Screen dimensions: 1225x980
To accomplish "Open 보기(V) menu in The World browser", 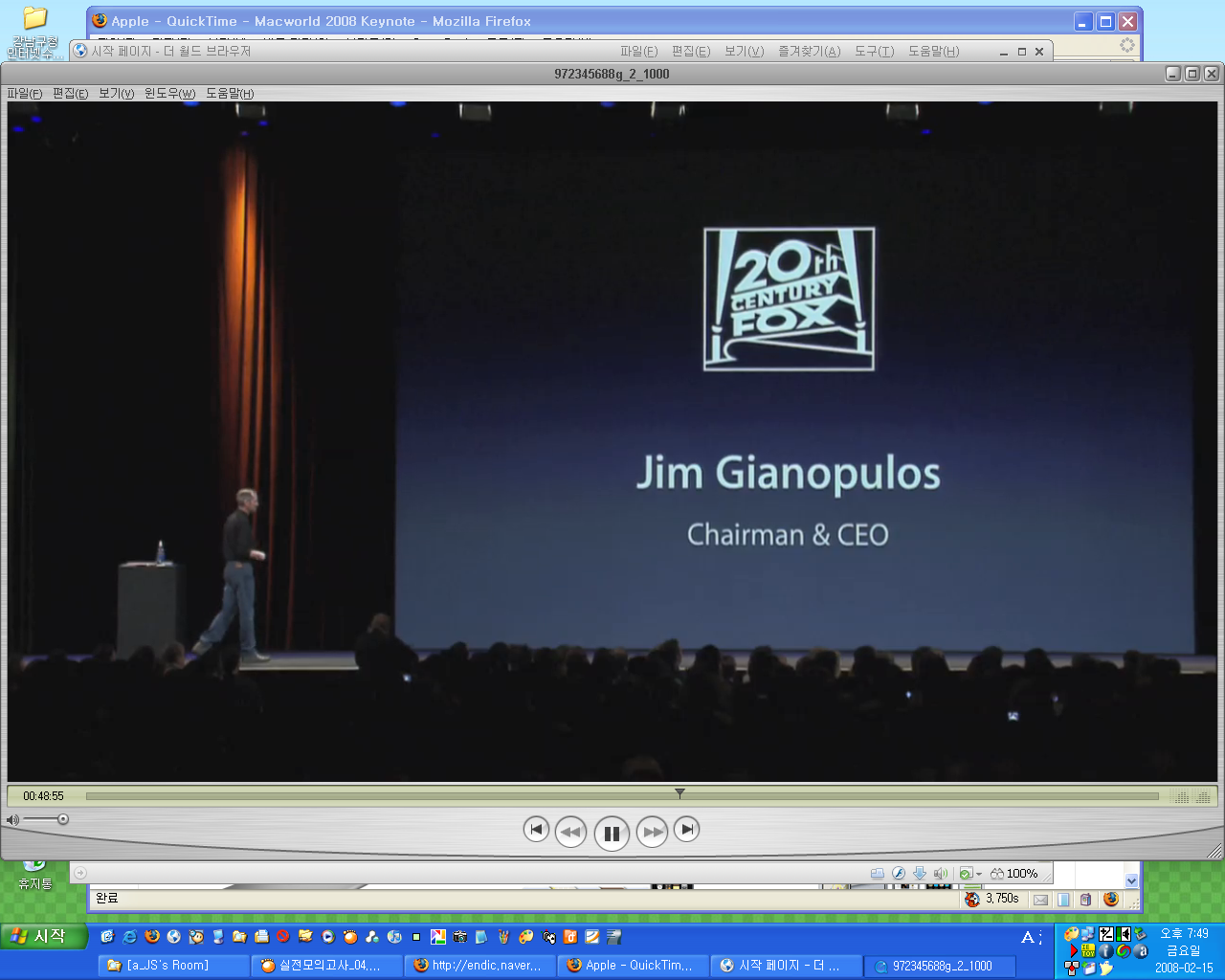I will coord(744,51).
